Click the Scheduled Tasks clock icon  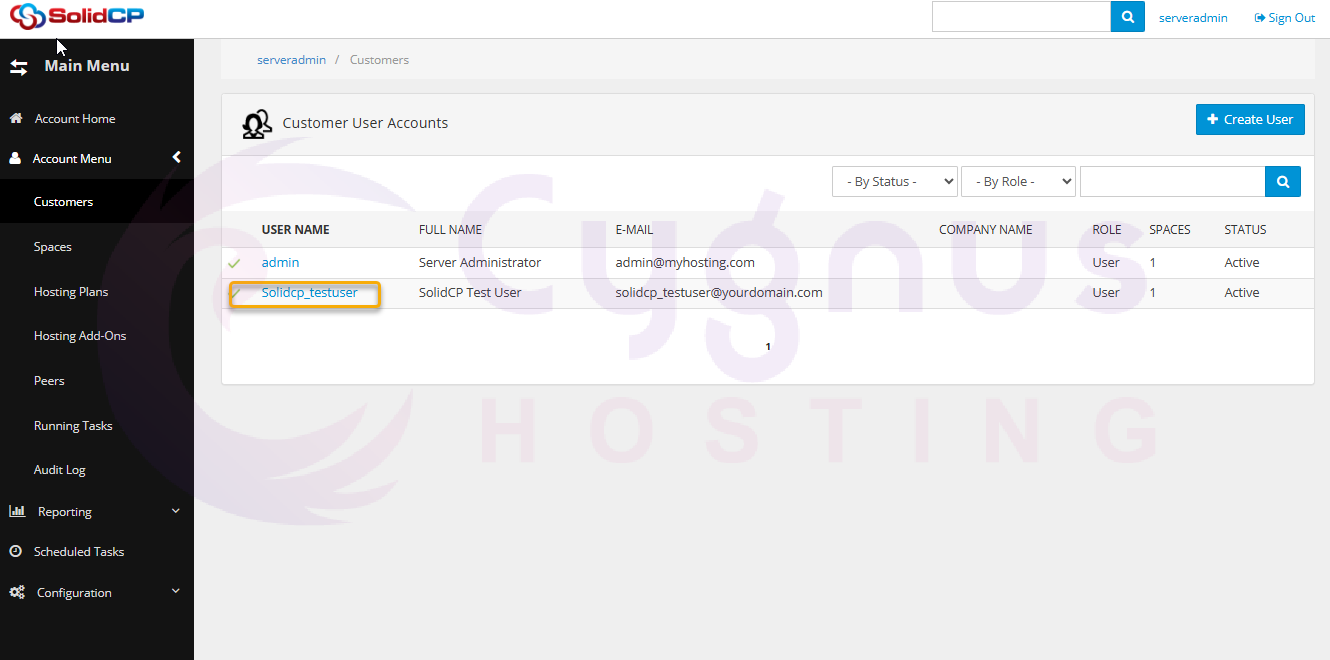[x=16, y=551]
